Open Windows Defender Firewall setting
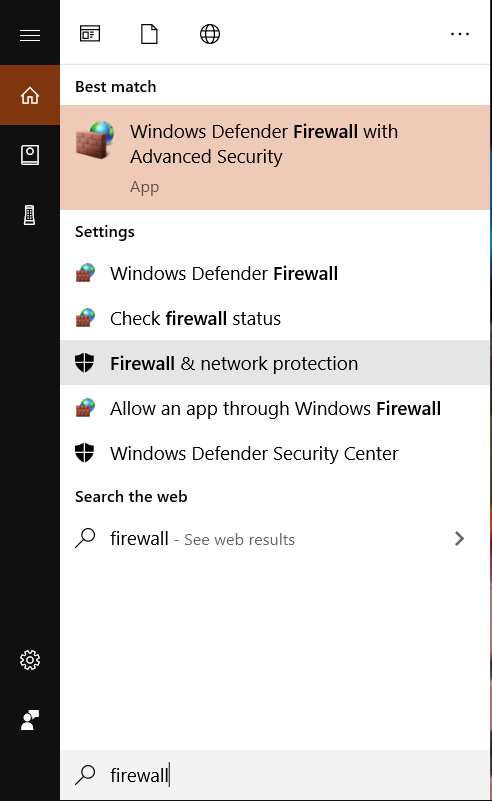This screenshot has width=492, height=801. click(x=275, y=273)
